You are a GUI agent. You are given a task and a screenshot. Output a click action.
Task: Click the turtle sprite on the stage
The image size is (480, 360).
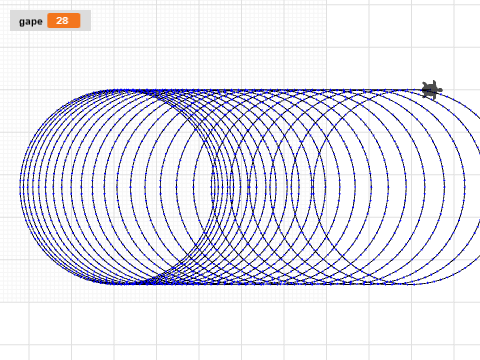click(432, 90)
